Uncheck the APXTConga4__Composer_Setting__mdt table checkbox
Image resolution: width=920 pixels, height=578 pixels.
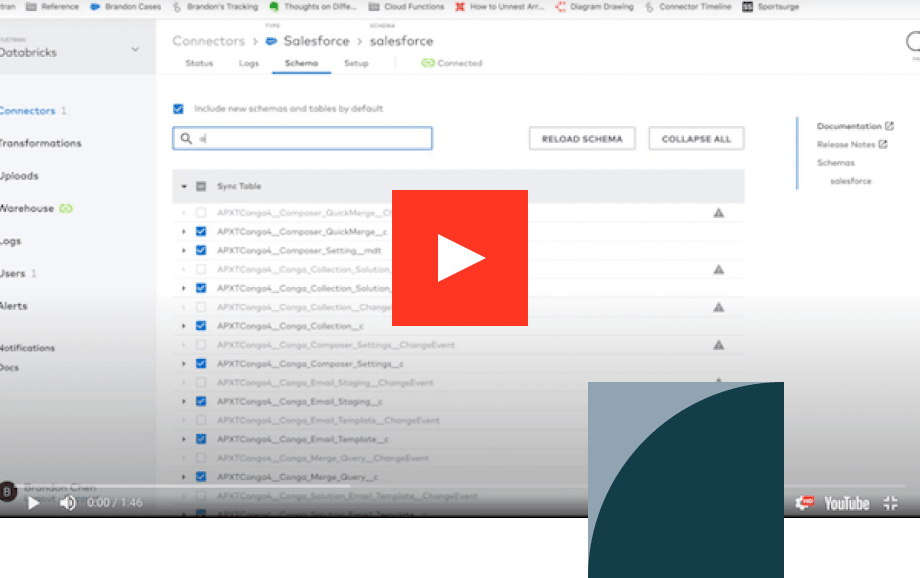tap(201, 251)
